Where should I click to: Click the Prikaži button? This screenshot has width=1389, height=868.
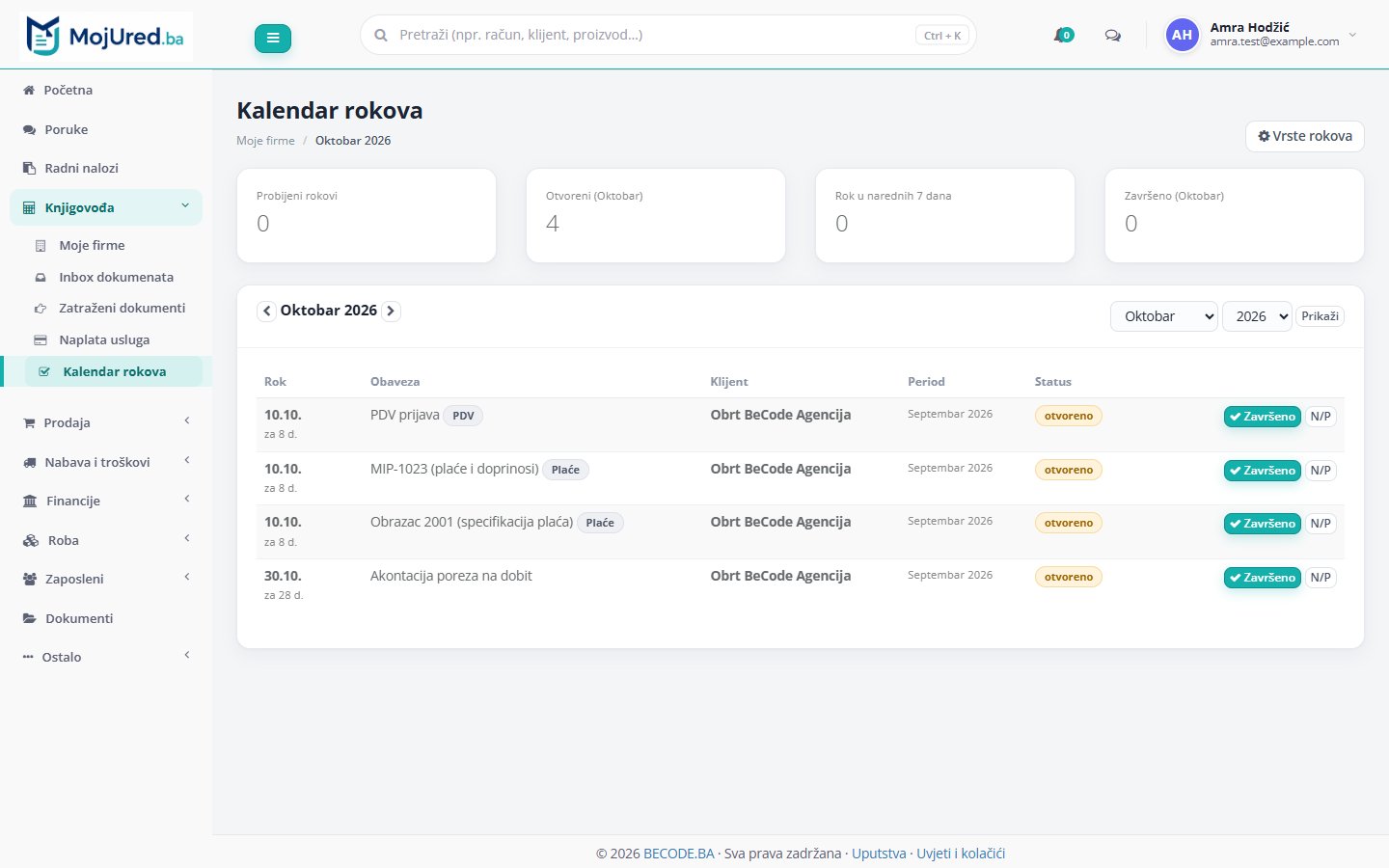click(1320, 316)
